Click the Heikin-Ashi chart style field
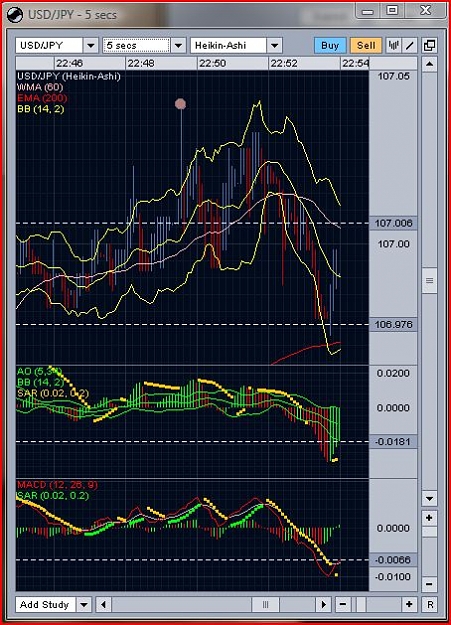Screen dimensions: 451x625 click(228, 45)
